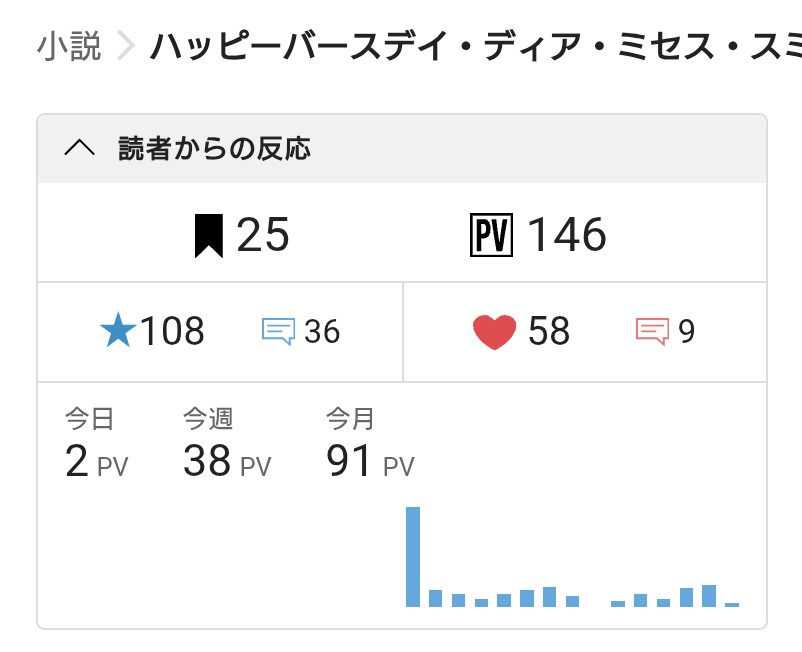
Task: Click the bookmark count 25
Action: tap(263, 236)
